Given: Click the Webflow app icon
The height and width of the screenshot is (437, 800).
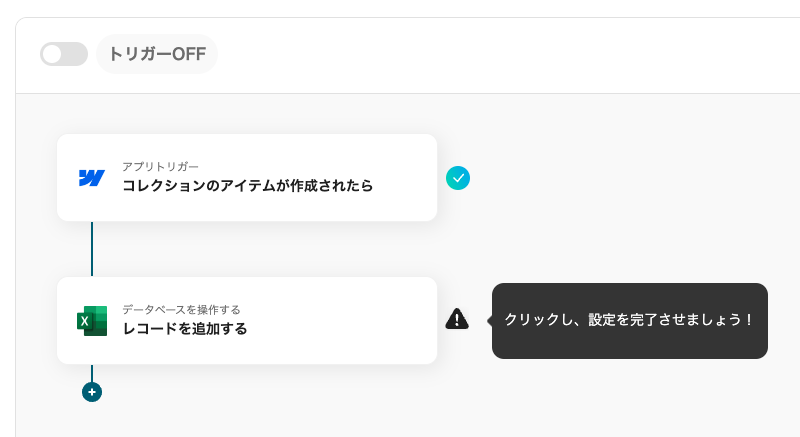Looking at the screenshot, I should tap(92, 178).
